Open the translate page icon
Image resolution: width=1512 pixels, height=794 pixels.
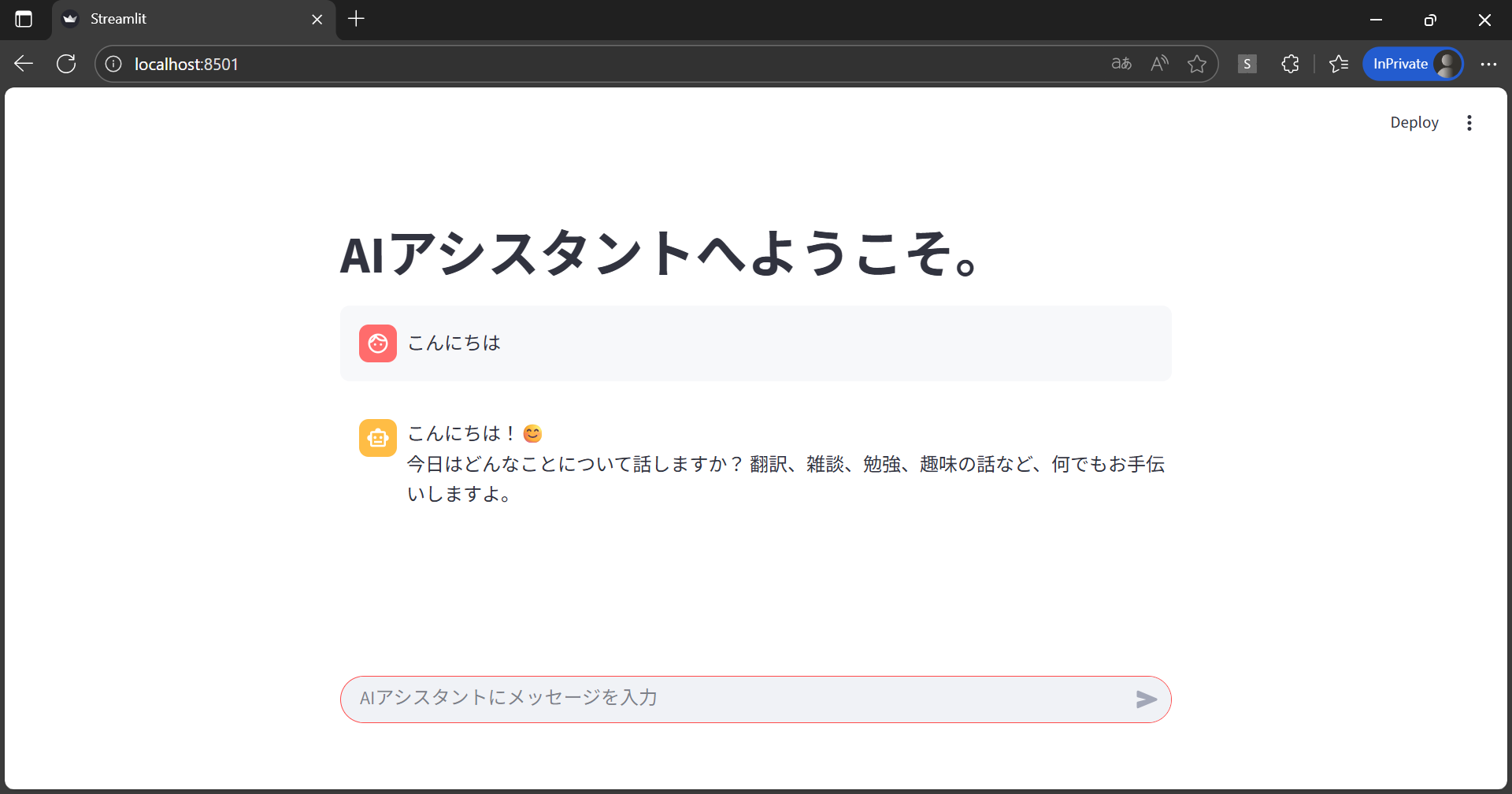tap(1121, 64)
